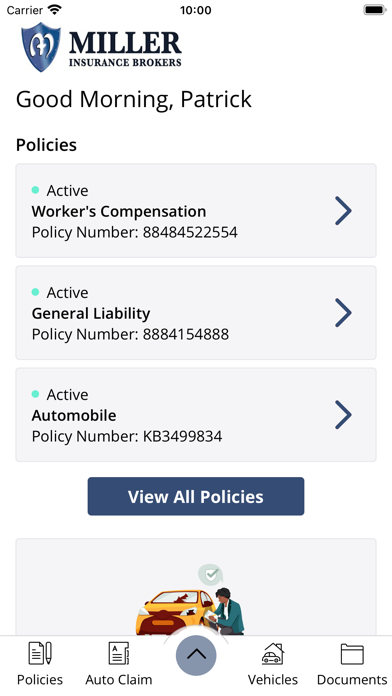Viewport: 392px width, 696px height.
Task: Open Automobile policy chevron arrow
Action: tap(343, 415)
